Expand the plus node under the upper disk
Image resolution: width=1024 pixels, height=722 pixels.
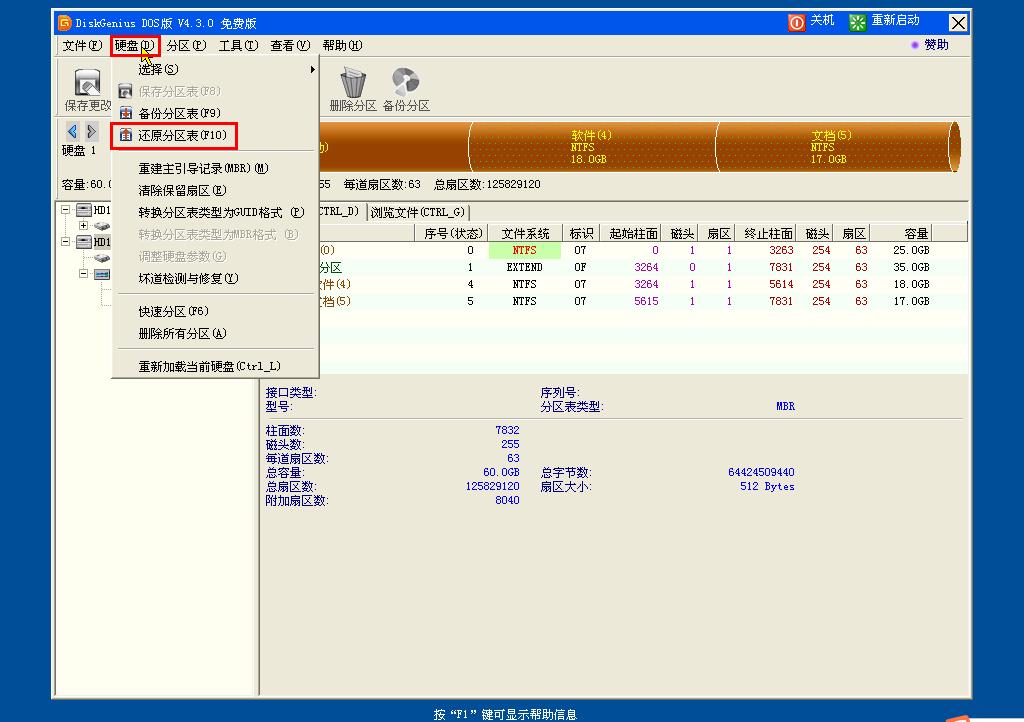[84, 225]
